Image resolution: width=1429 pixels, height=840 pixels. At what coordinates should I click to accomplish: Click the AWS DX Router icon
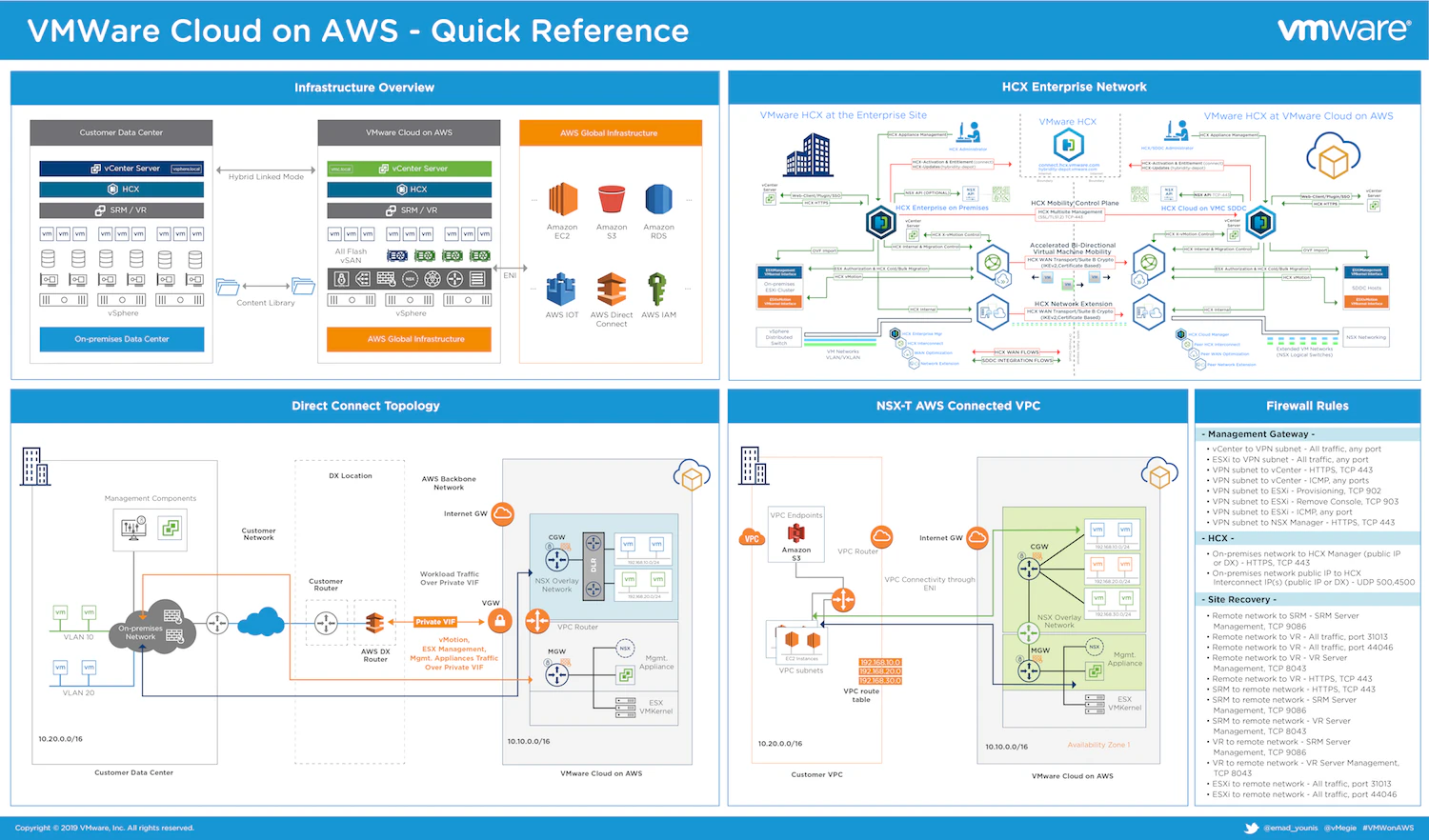click(374, 623)
